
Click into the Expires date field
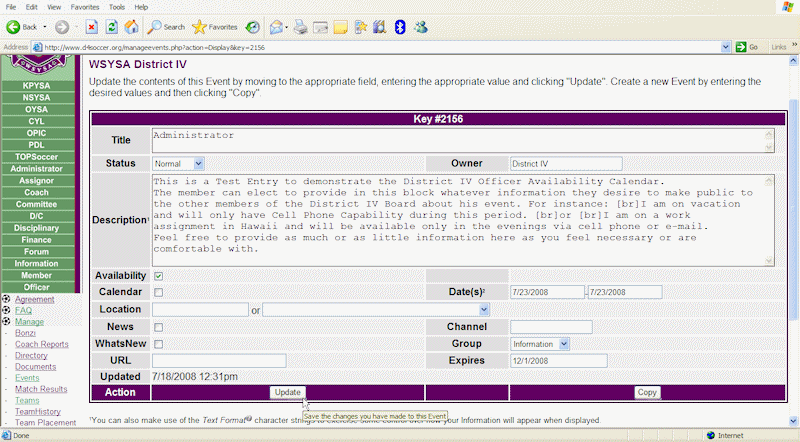click(x=558, y=361)
